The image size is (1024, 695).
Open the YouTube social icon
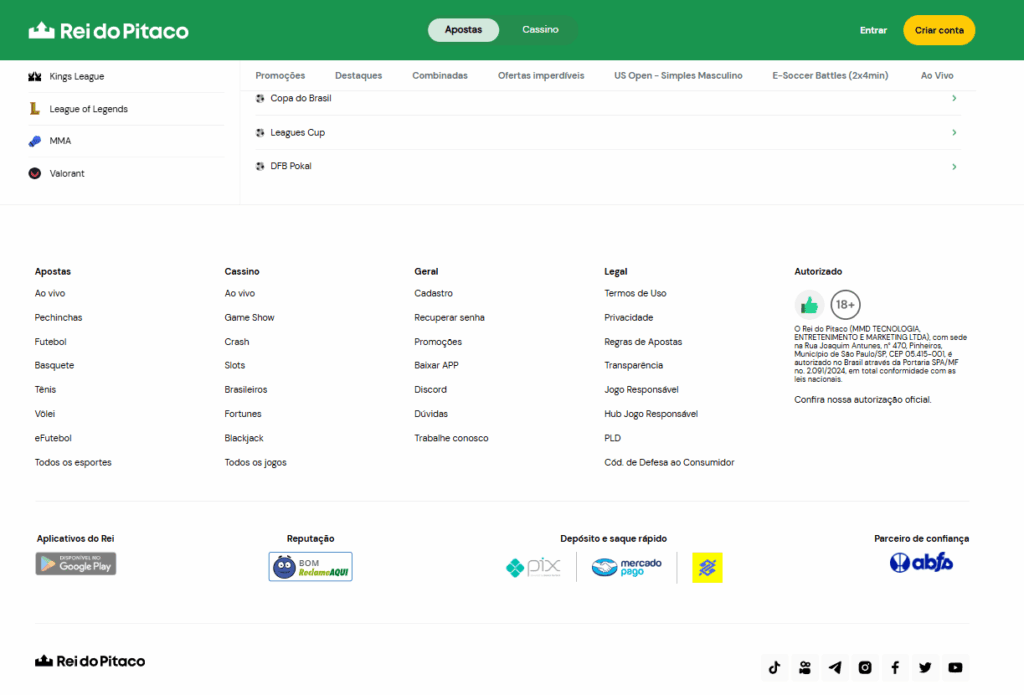tap(955, 668)
